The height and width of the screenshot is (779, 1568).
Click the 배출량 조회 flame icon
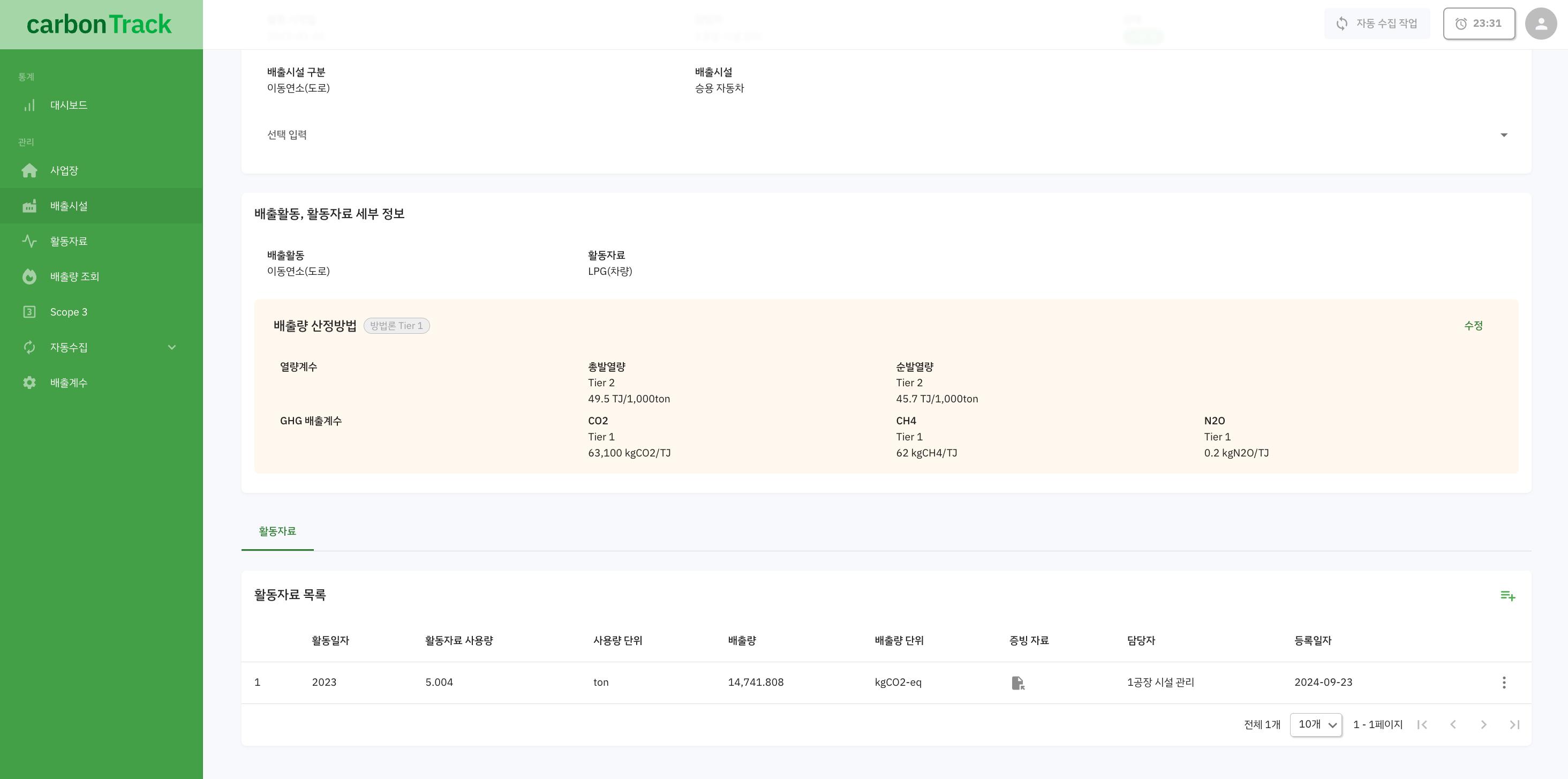pos(29,276)
